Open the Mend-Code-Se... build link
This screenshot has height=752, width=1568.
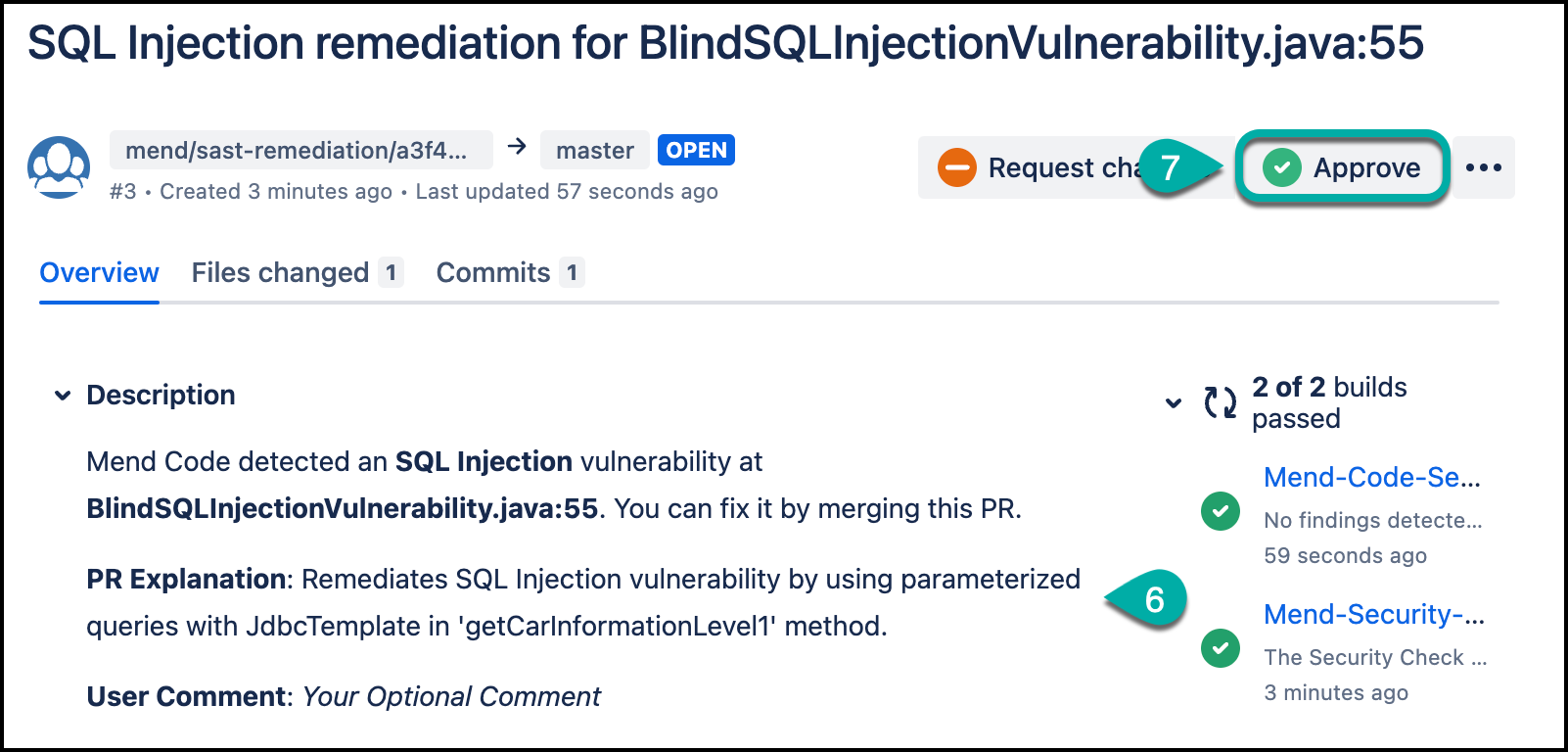(x=1371, y=477)
